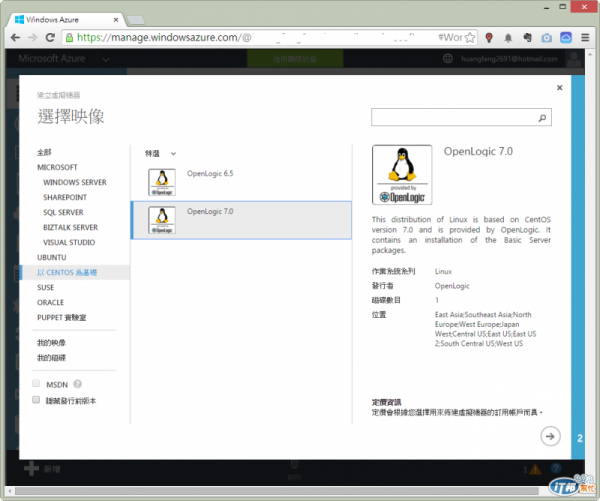Select the BIZTALK SERVER category
The width and height of the screenshot is (600, 501).
click(x=70, y=227)
